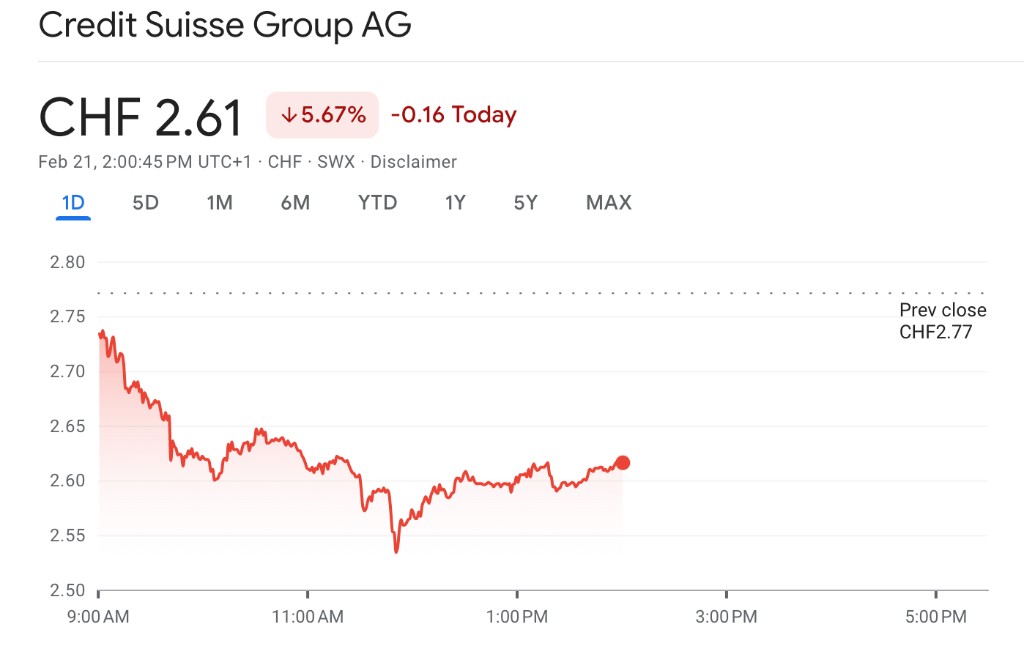Click the red current-price dot on chart
Viewport: 1024px width, 660px height.
(622, 462)
